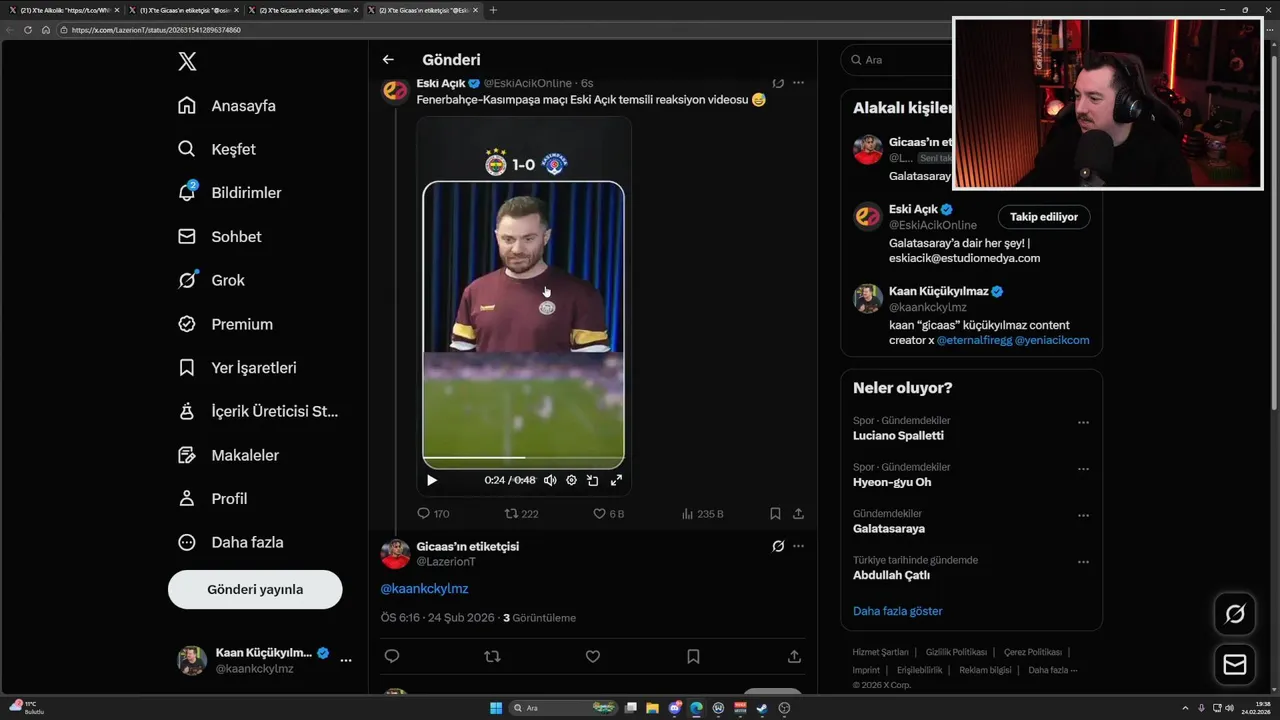The image size is (1280, 720).
Task: Open more options on Eski Açık post
Action: [x=798, y=83]
